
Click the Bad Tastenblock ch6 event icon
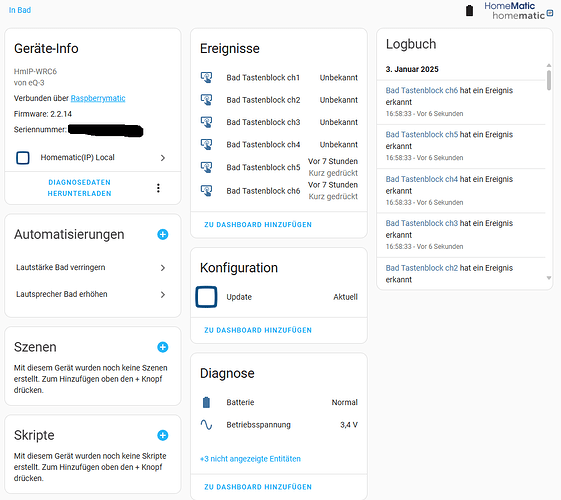click(206, 190)
